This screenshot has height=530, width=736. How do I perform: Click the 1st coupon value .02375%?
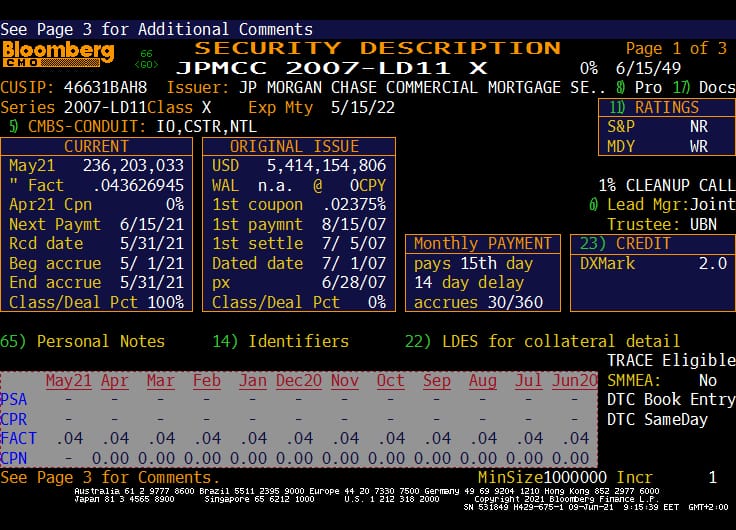354,205
